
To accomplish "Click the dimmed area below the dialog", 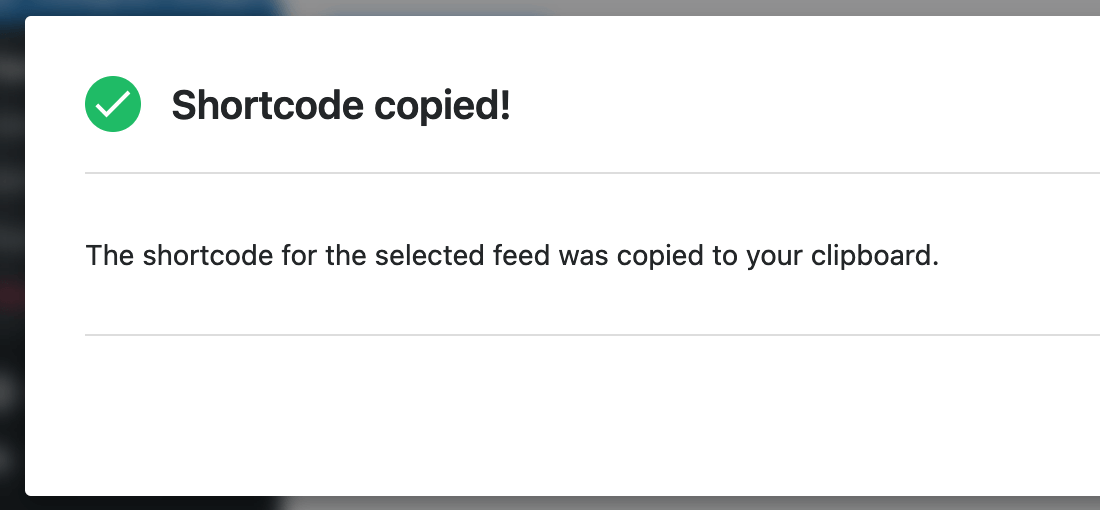I will (600, 503).
